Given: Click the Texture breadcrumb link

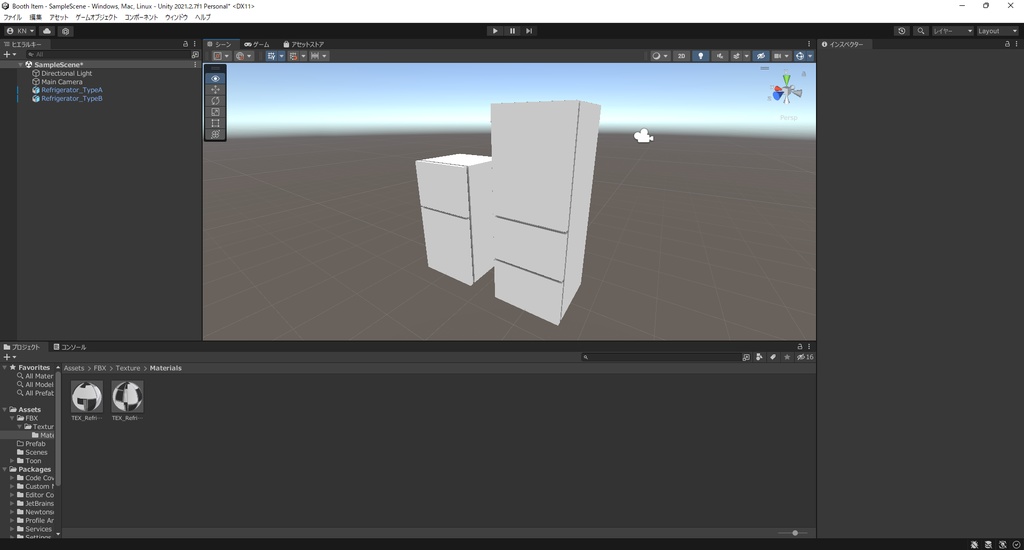Looking at the screenshot, I should (128, 368).
